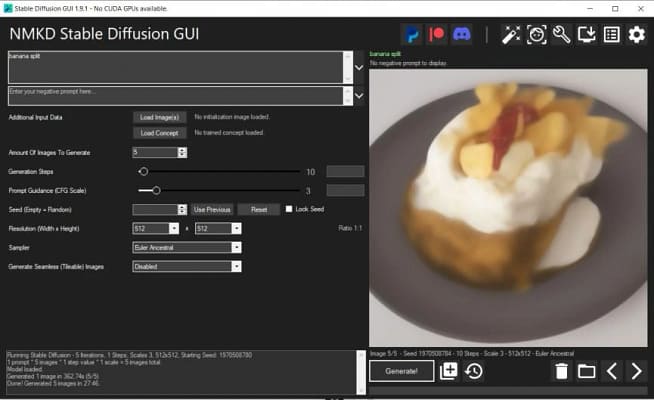Viewport: 654px width, 400px height.
Task: Toggle the Lock Seed checkbox
Action: 289,209
